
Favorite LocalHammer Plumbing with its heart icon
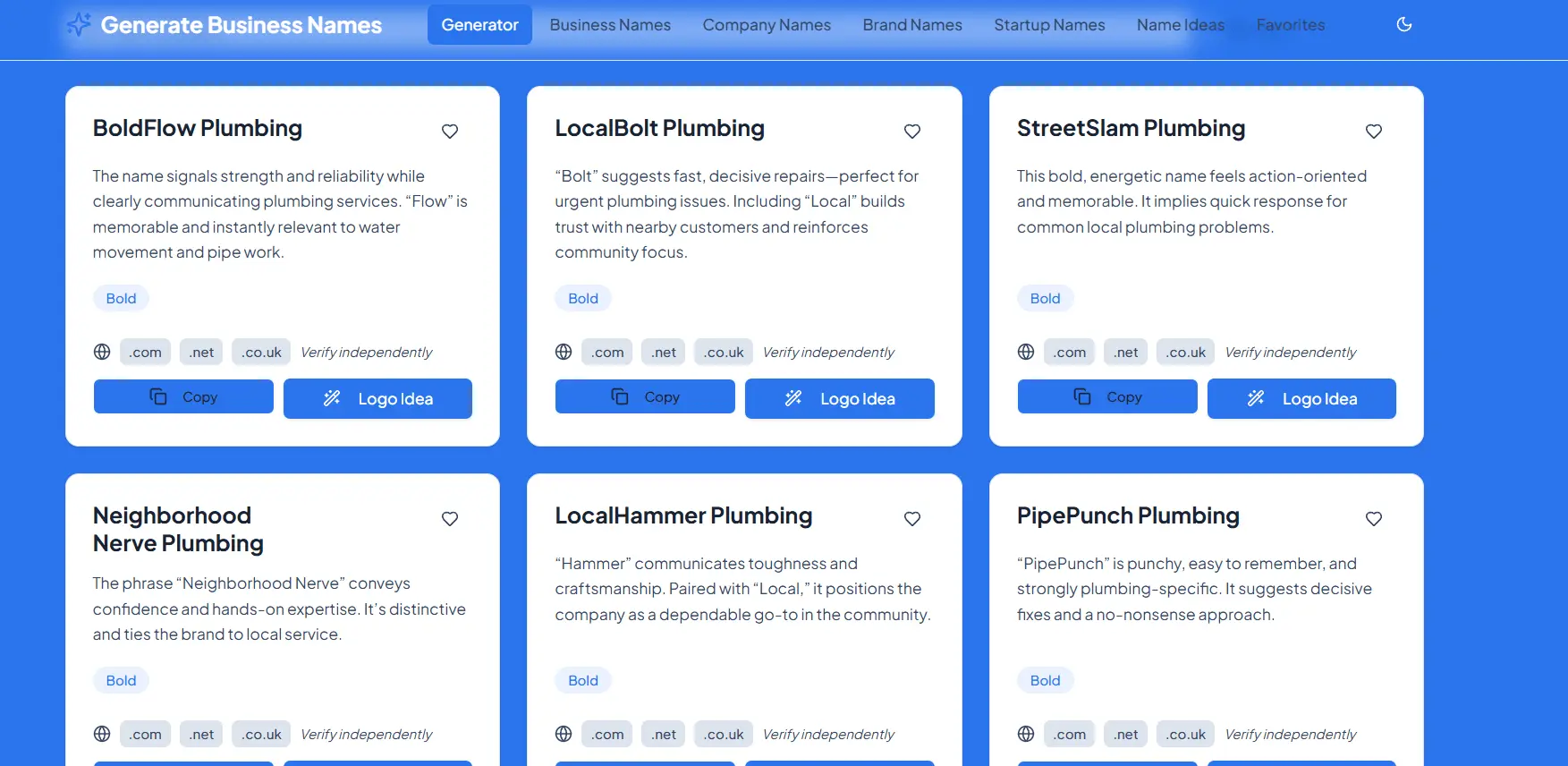point(912,519)
